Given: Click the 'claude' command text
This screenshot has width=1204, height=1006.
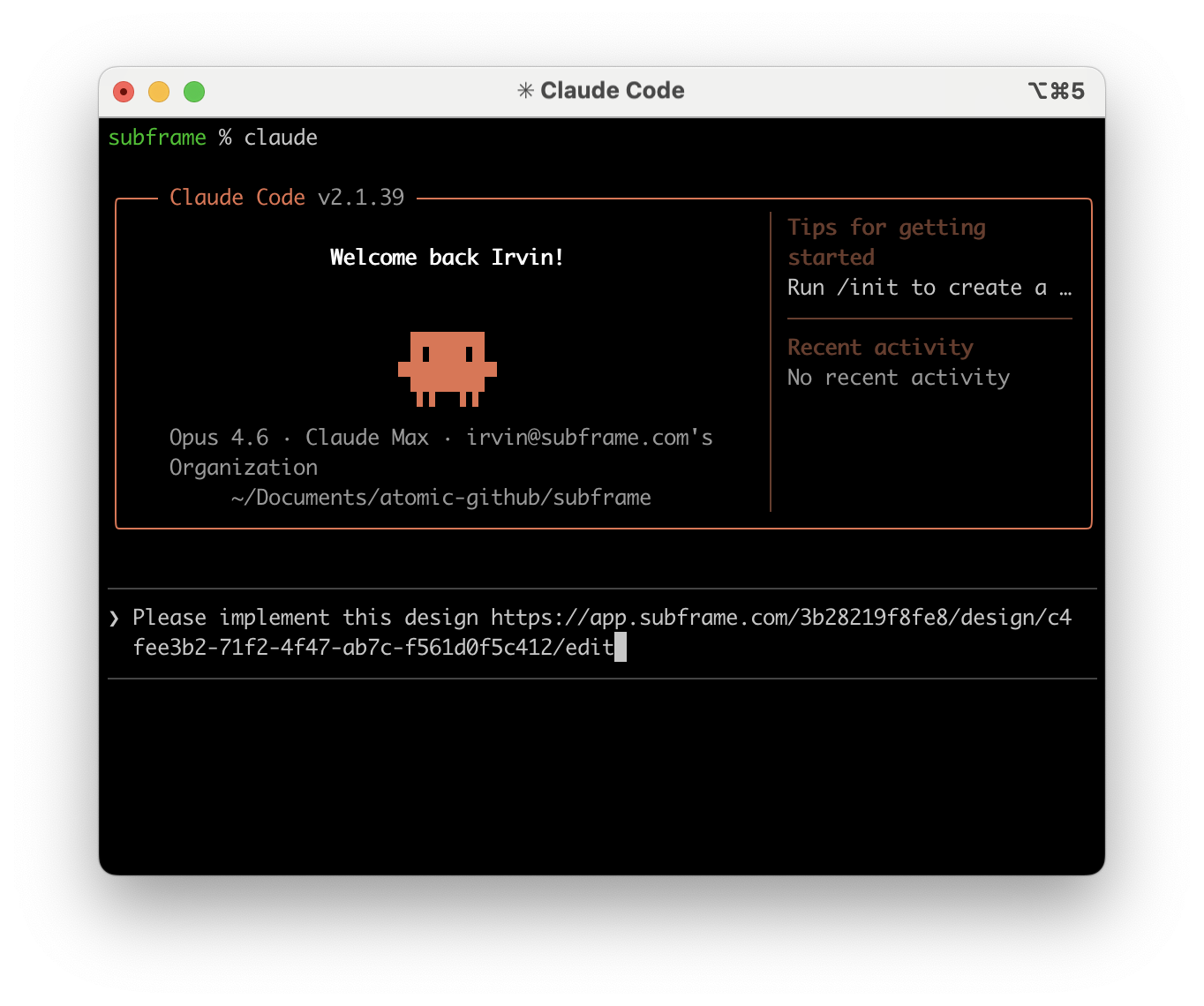Looking at the screenshot, I should [281, 138].
